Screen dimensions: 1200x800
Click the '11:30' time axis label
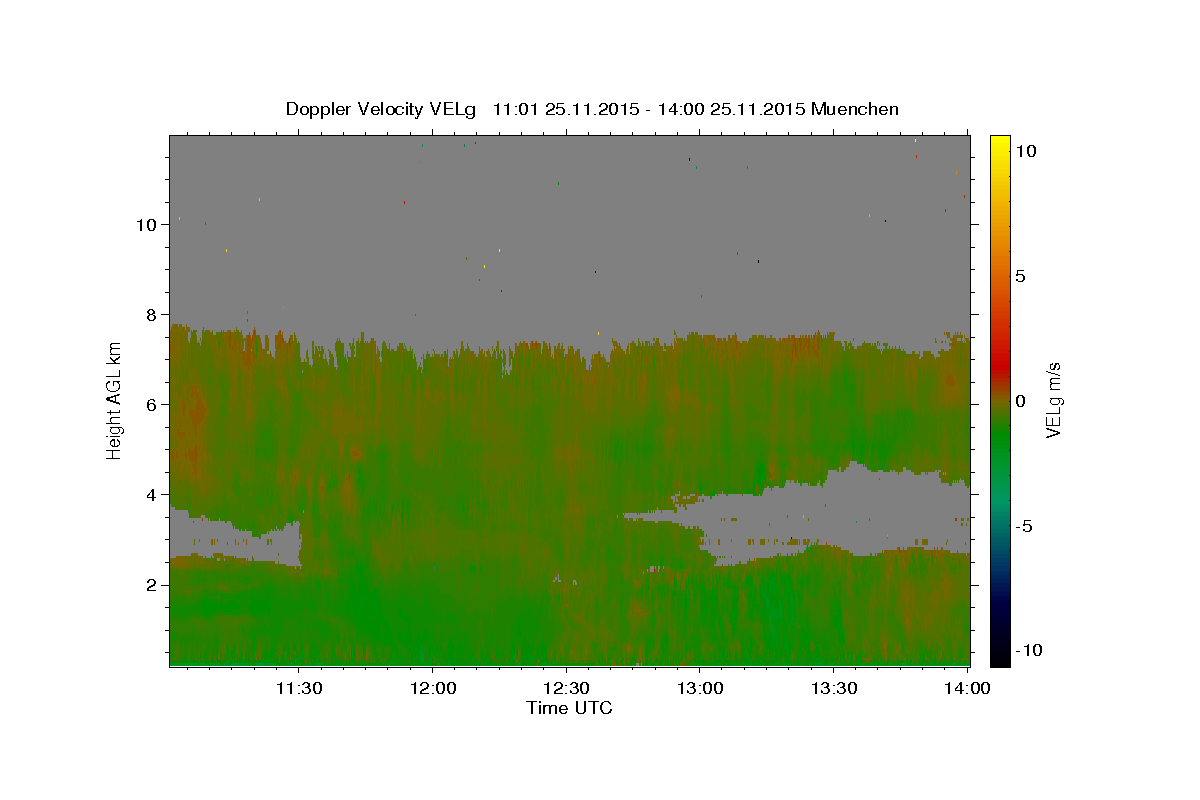(x=299, y=689)
